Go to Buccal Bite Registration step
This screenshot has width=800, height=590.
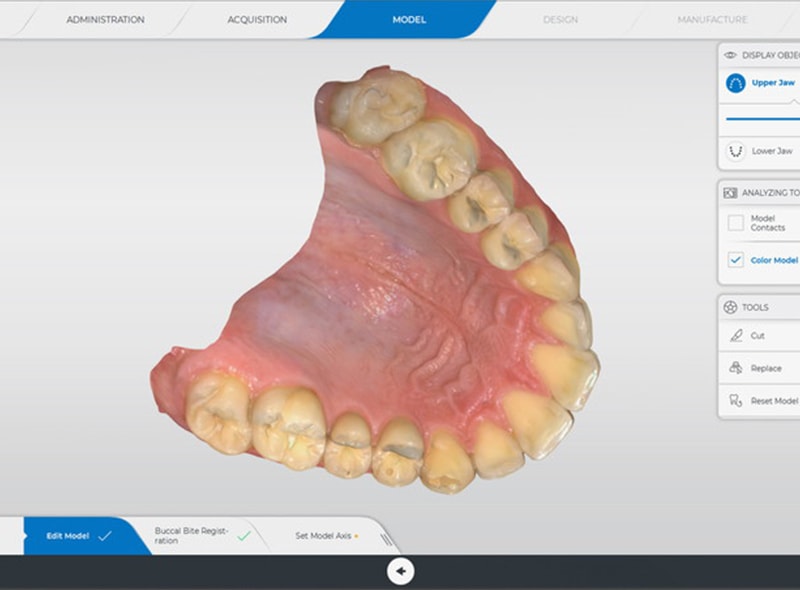(x=192, y=536)
